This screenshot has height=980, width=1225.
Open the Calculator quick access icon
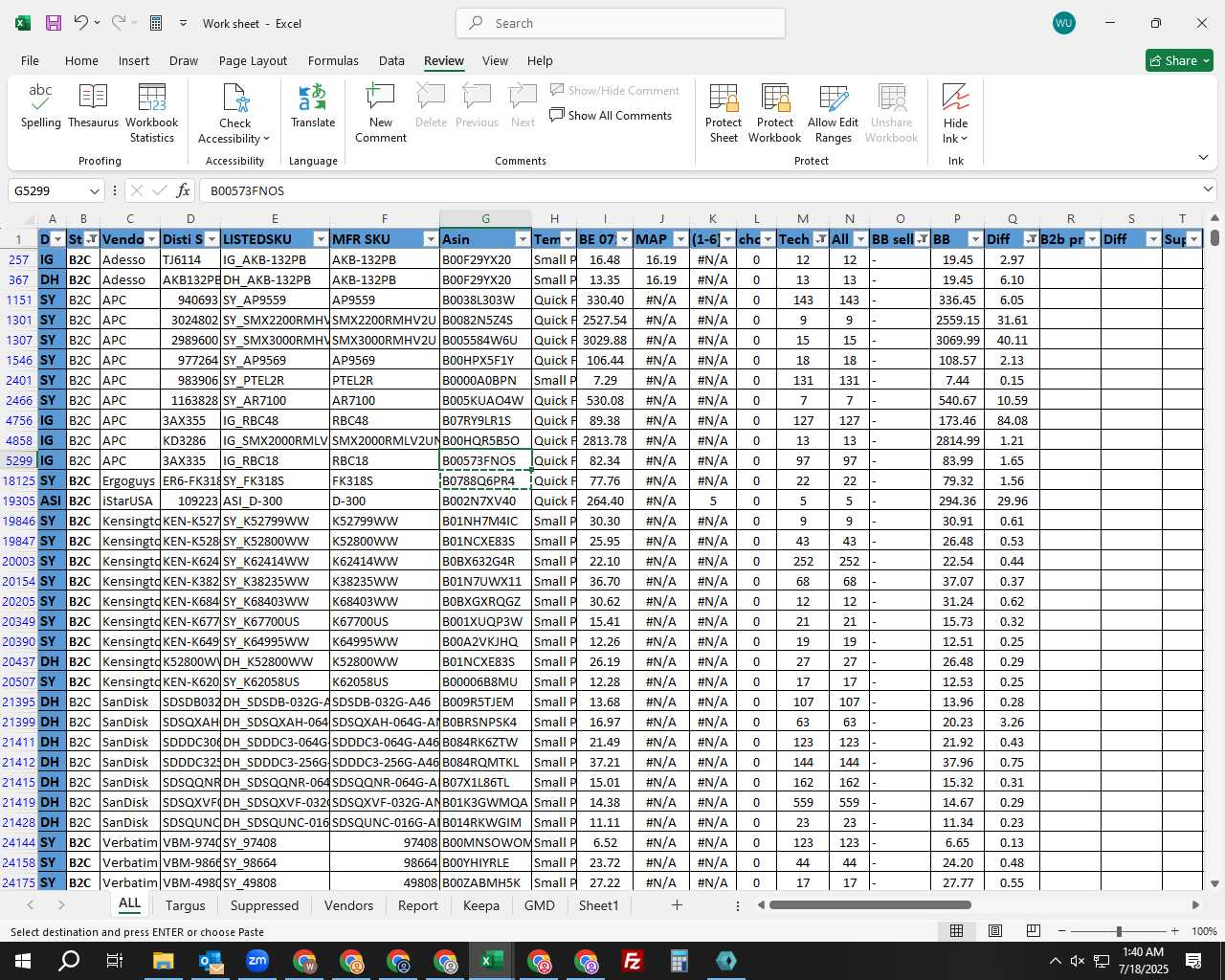[156, 23]
